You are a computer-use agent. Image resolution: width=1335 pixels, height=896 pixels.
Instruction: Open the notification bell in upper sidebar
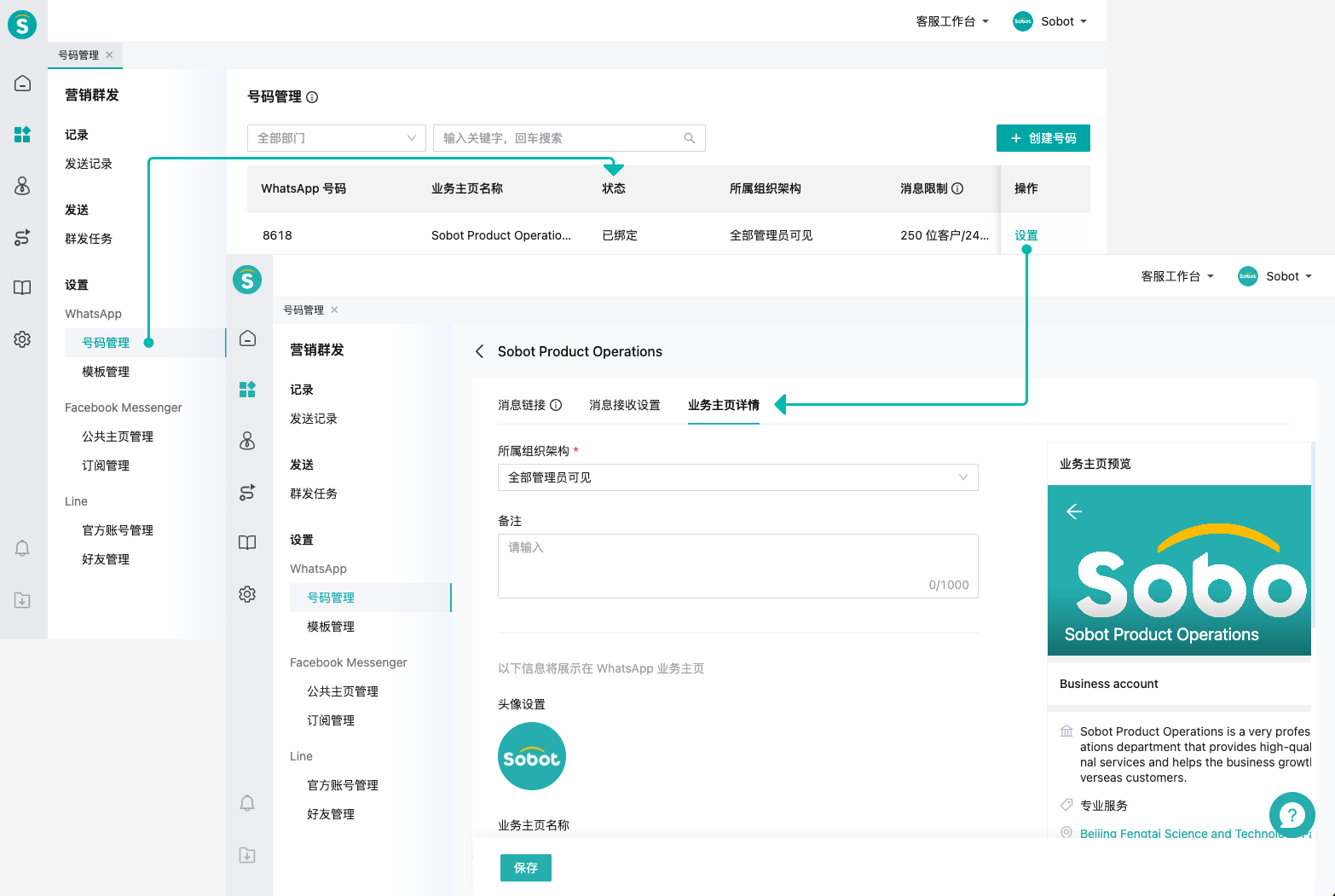23,548
